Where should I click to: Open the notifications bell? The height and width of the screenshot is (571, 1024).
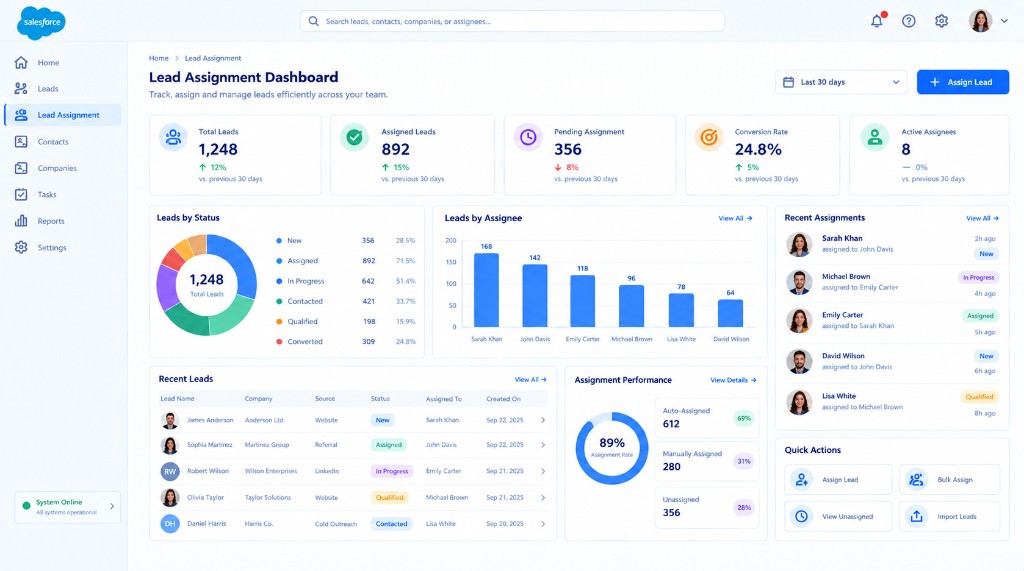877,21
